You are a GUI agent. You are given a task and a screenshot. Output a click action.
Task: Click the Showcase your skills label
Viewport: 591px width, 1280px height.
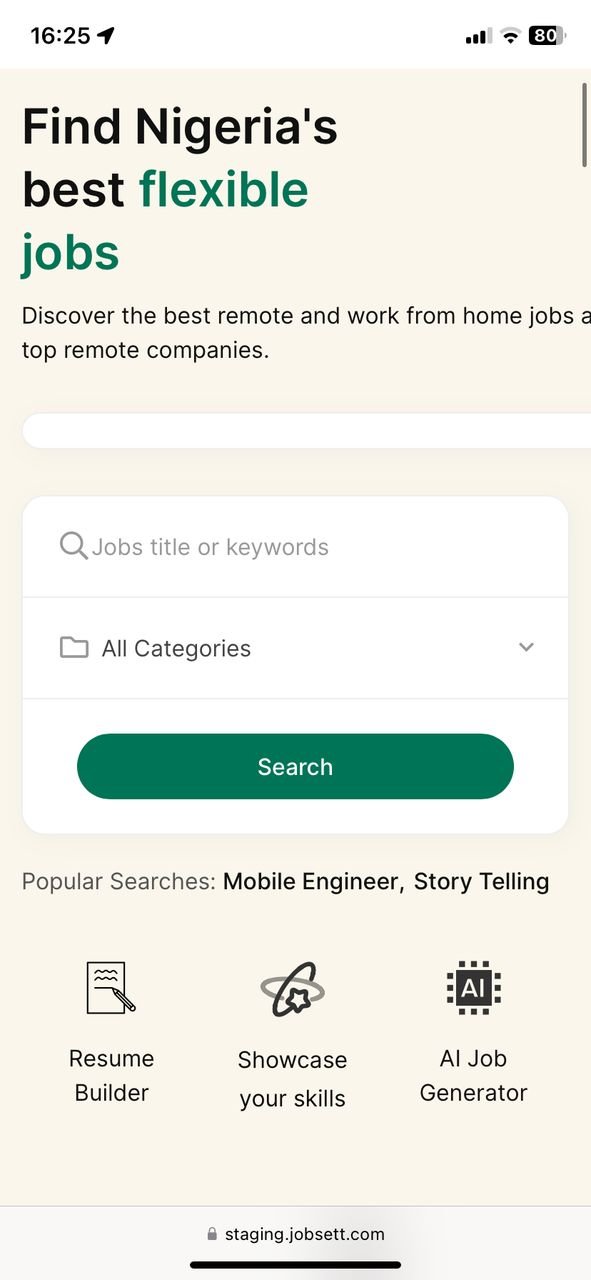pos(292,1079)
